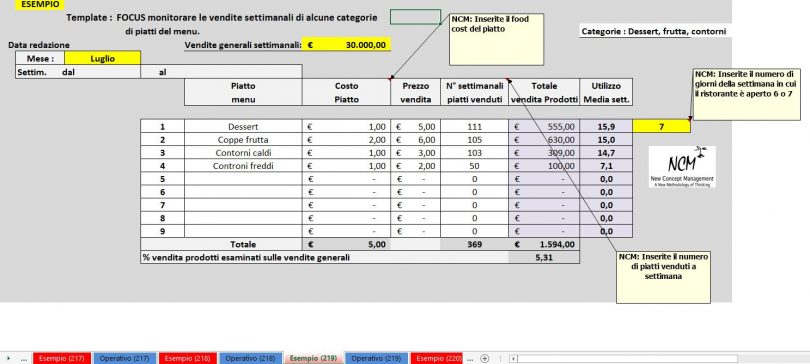Select the Operativo (219) sheet tab
The height and width of the screenshot is (364, 810).
(x=376, y=358)
